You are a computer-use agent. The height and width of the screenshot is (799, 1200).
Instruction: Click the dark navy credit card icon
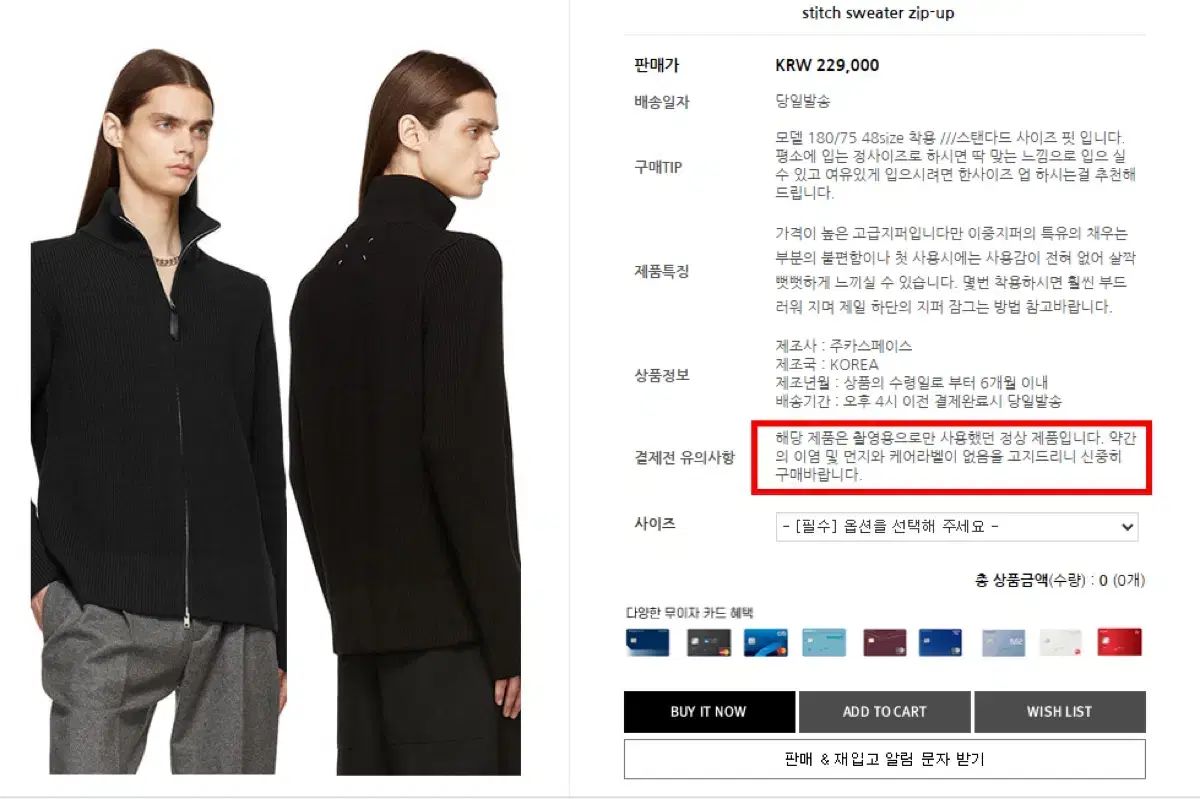click(x=647, y=642)
